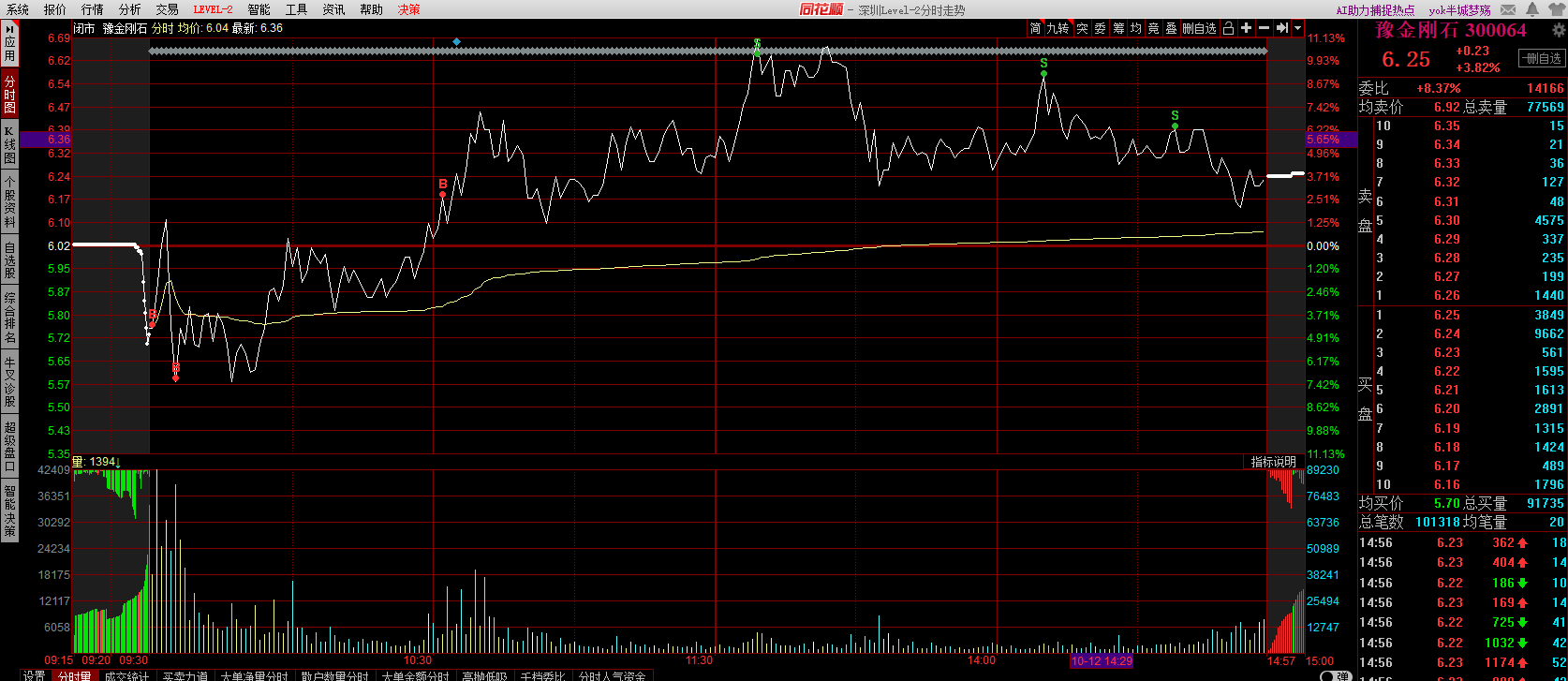Toggle the 弹 switch at bottom right
This screenshot has width=1568, height=681.
coord(1335,675)
